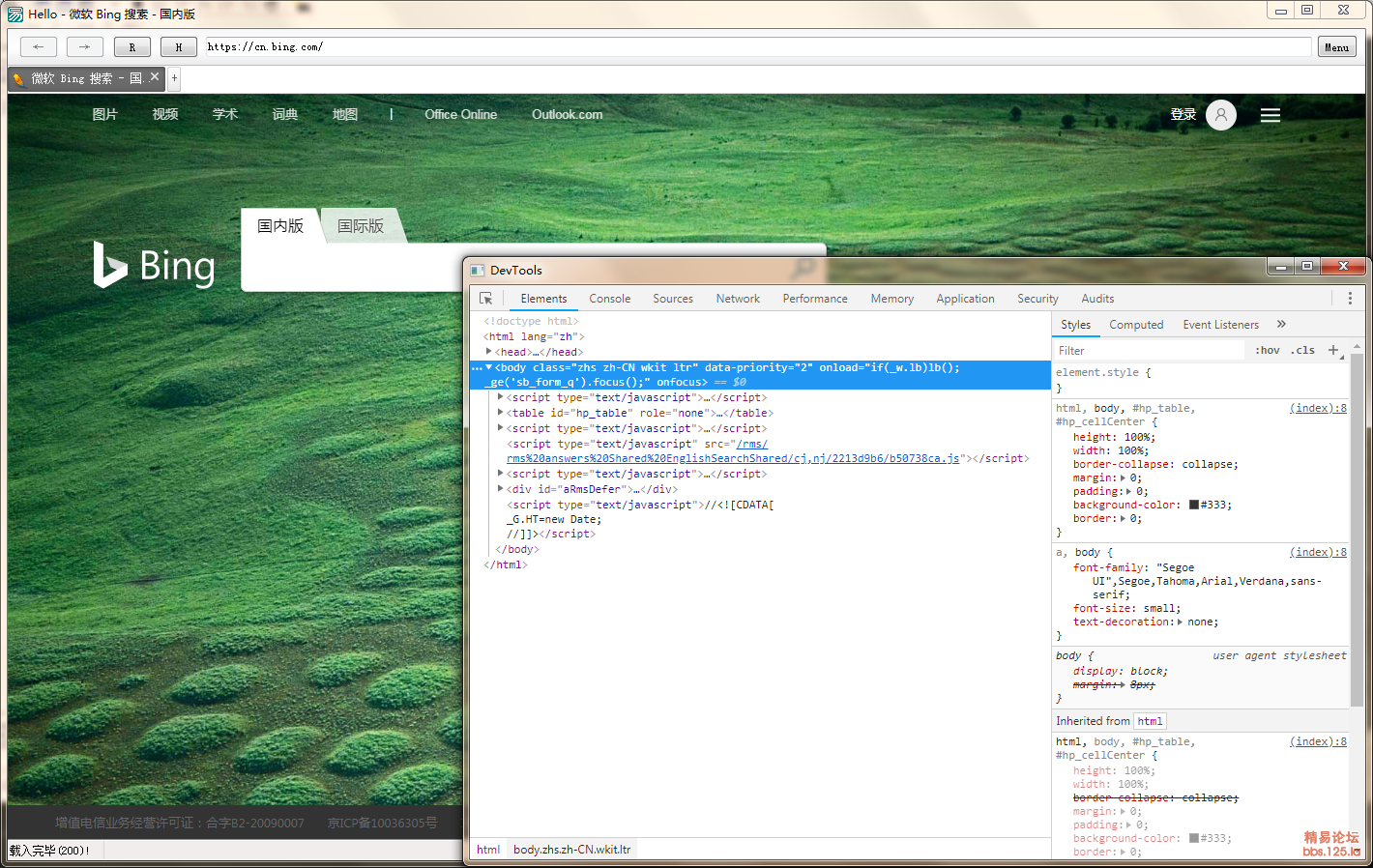Select the 国内版 tab on Bing
1373x868 pixels.
coord(280,225)
